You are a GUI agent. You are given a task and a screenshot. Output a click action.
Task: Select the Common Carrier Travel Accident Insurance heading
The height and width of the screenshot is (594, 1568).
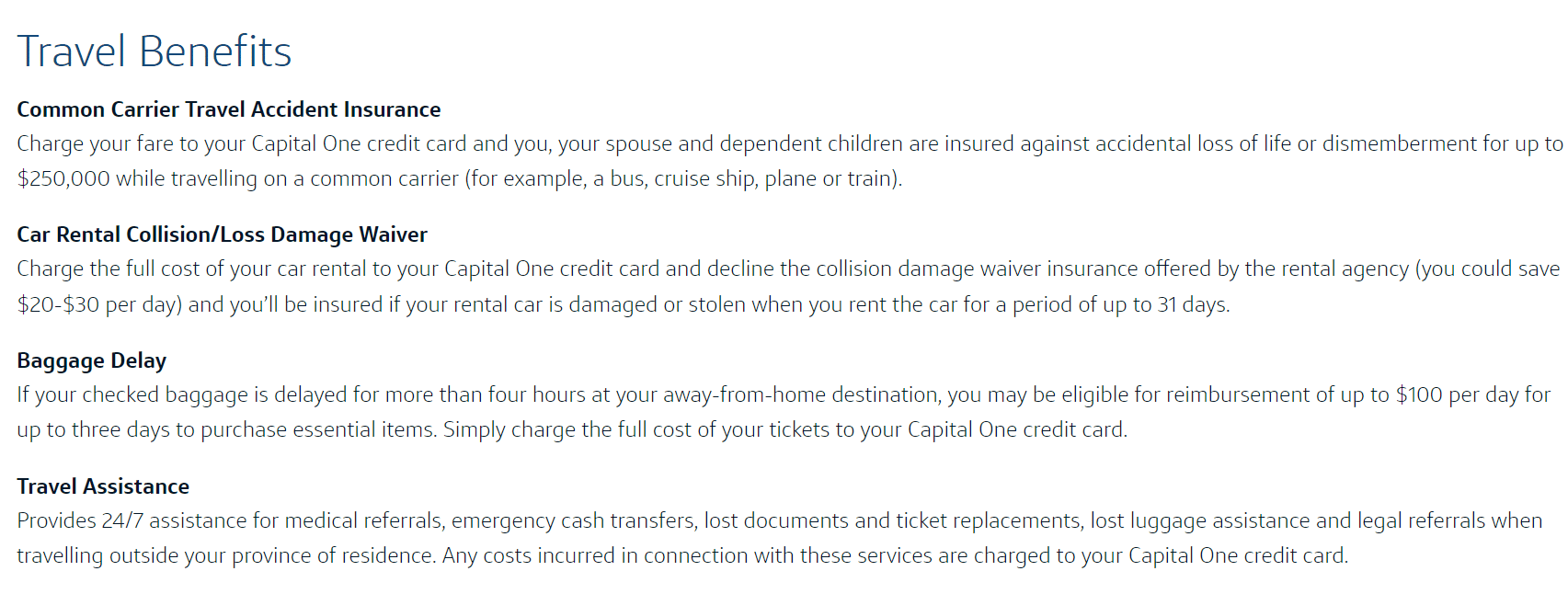[228, 109]
